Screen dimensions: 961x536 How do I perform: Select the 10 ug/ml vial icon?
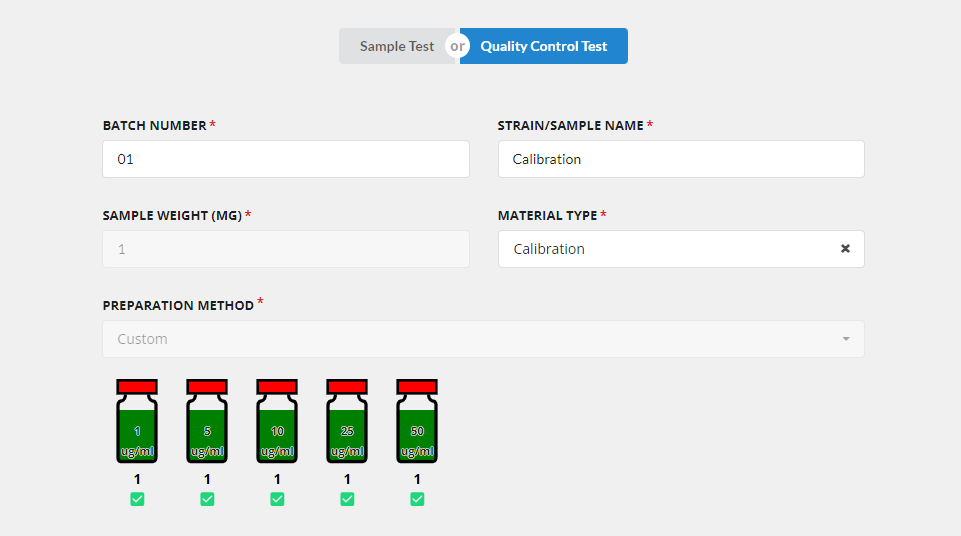277,421
